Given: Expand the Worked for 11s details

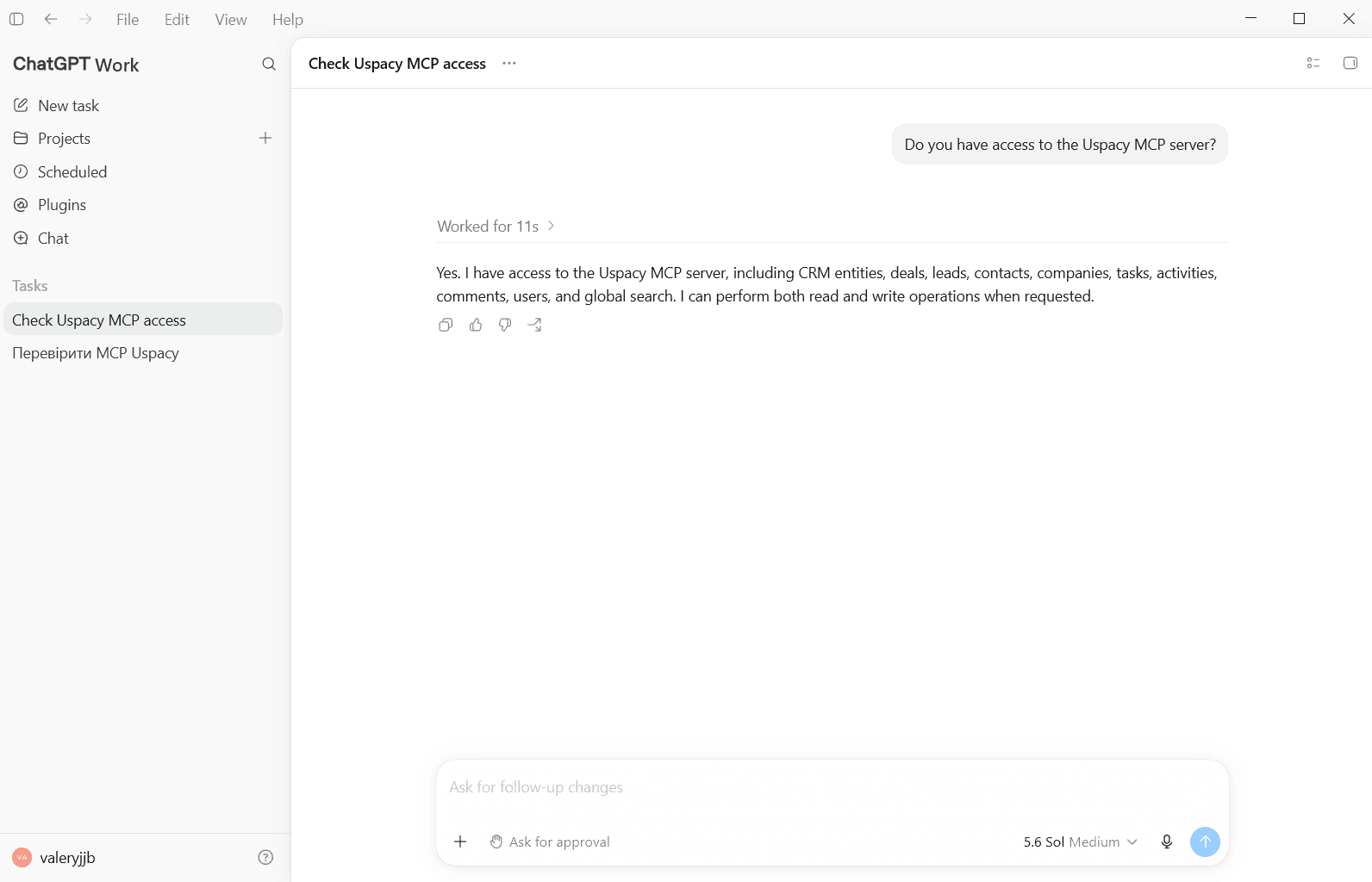Looking at the screenshot, I should coord(496,226).
